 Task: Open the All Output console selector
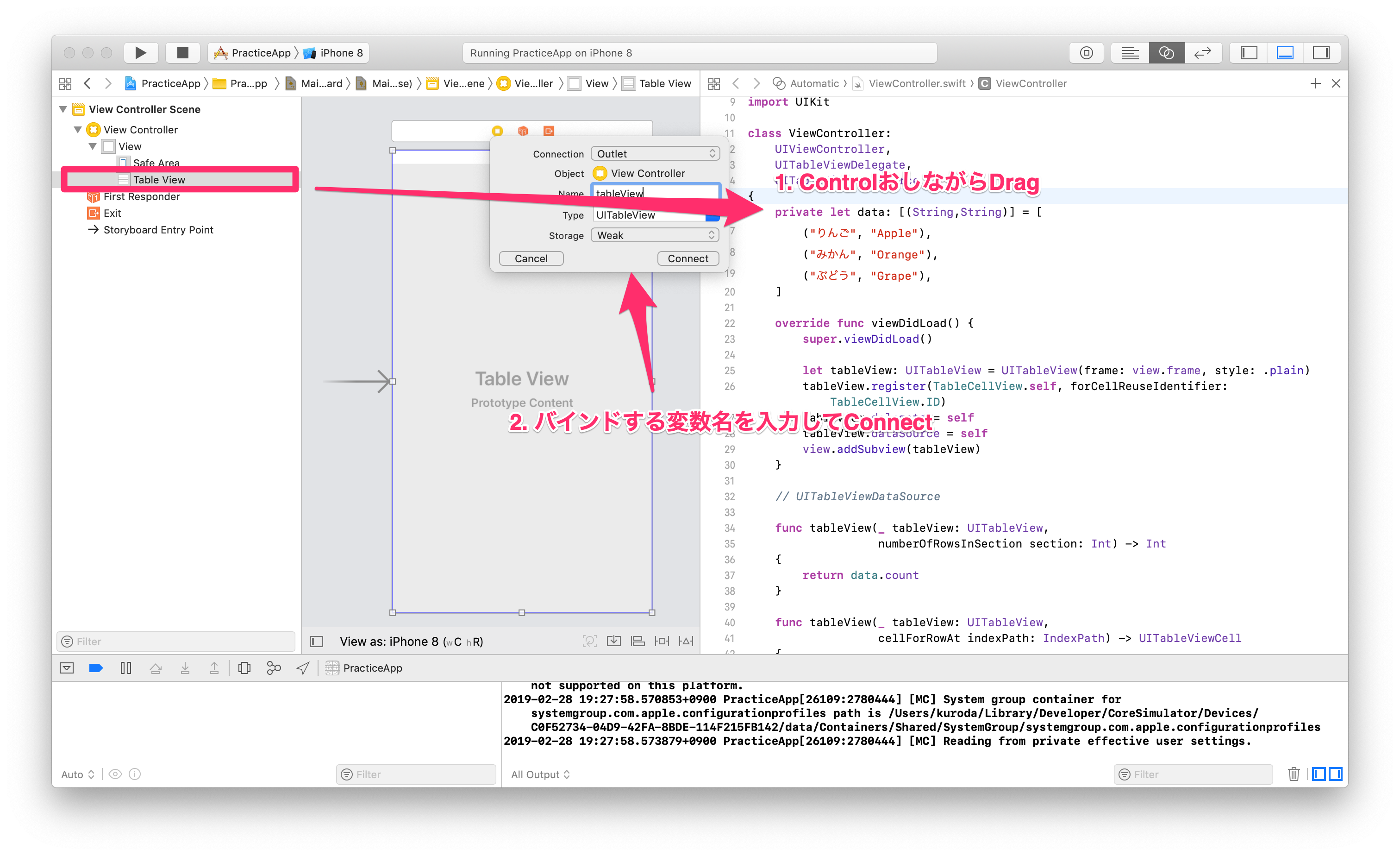(x=540, y=774)
